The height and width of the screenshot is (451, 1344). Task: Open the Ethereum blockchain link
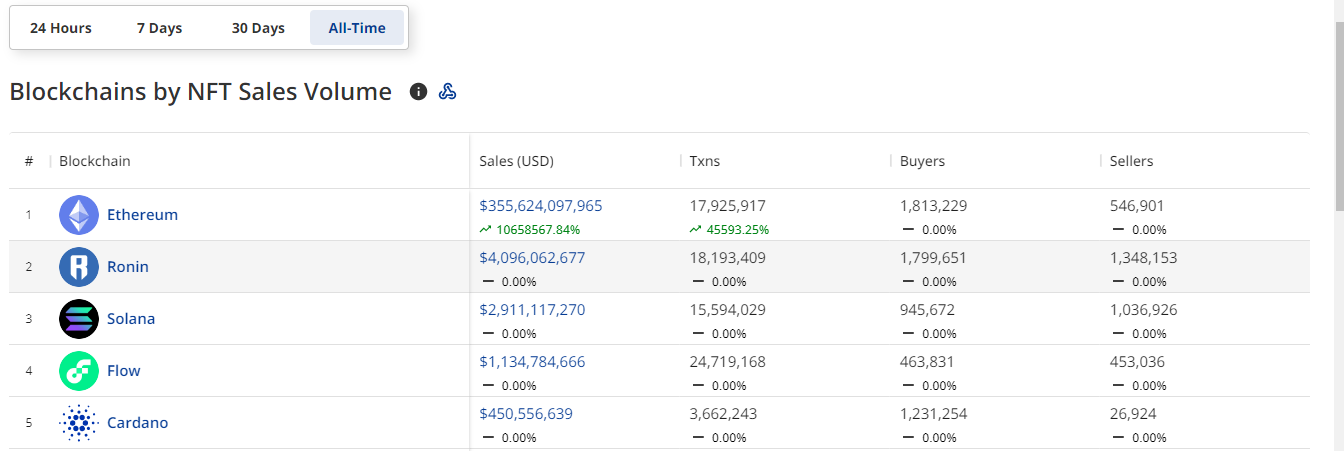pos(142,215)
